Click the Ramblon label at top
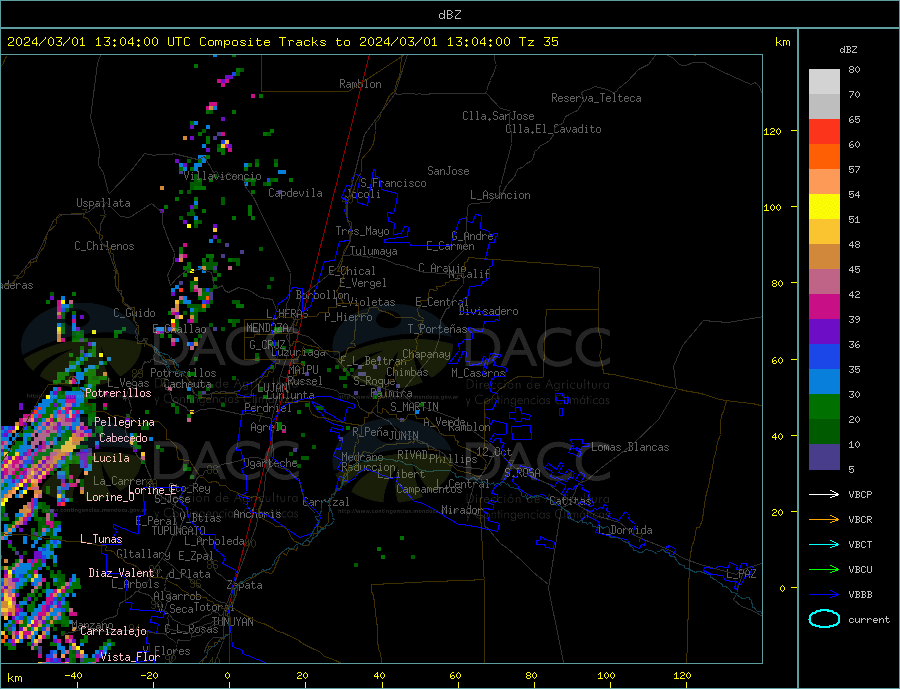The image size is (900, 689). click(360, 84)
